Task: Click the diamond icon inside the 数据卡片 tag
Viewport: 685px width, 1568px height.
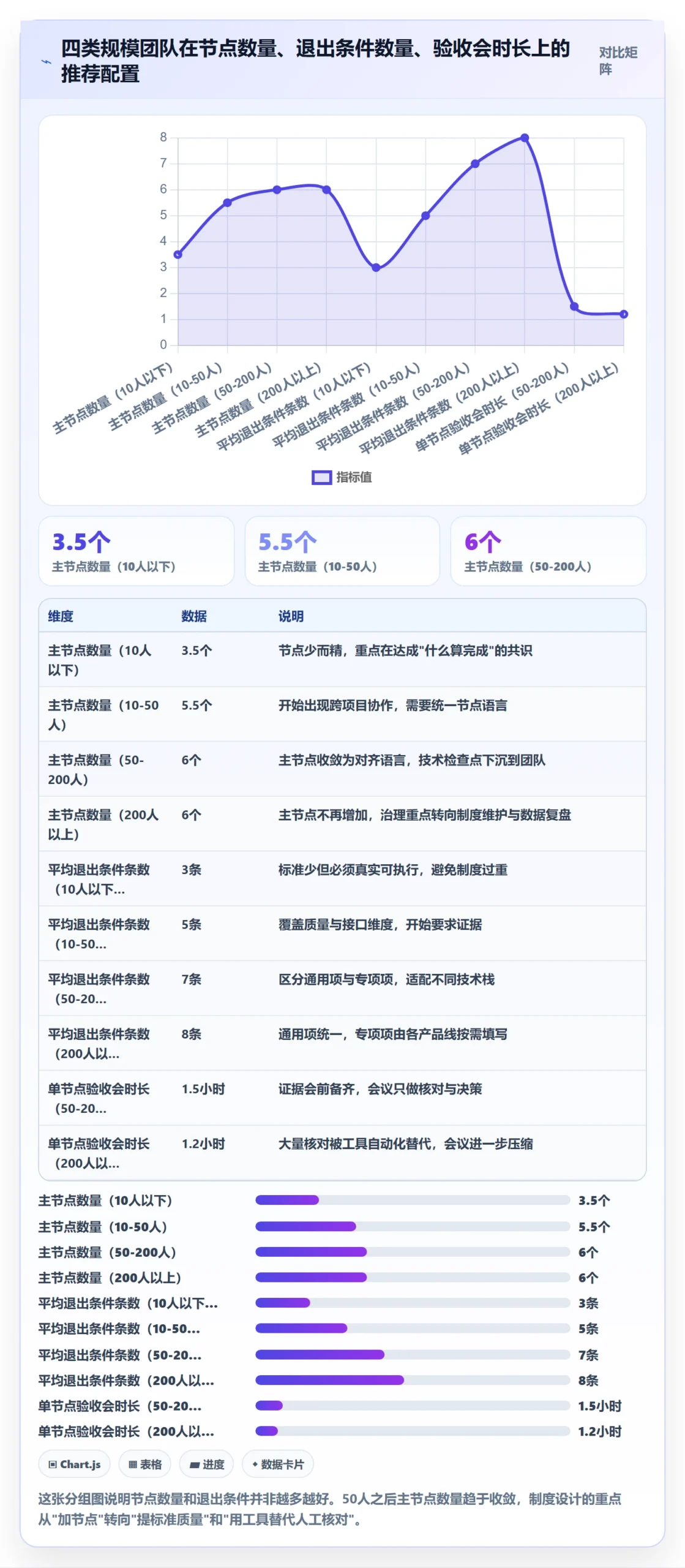Action: 255,1464
